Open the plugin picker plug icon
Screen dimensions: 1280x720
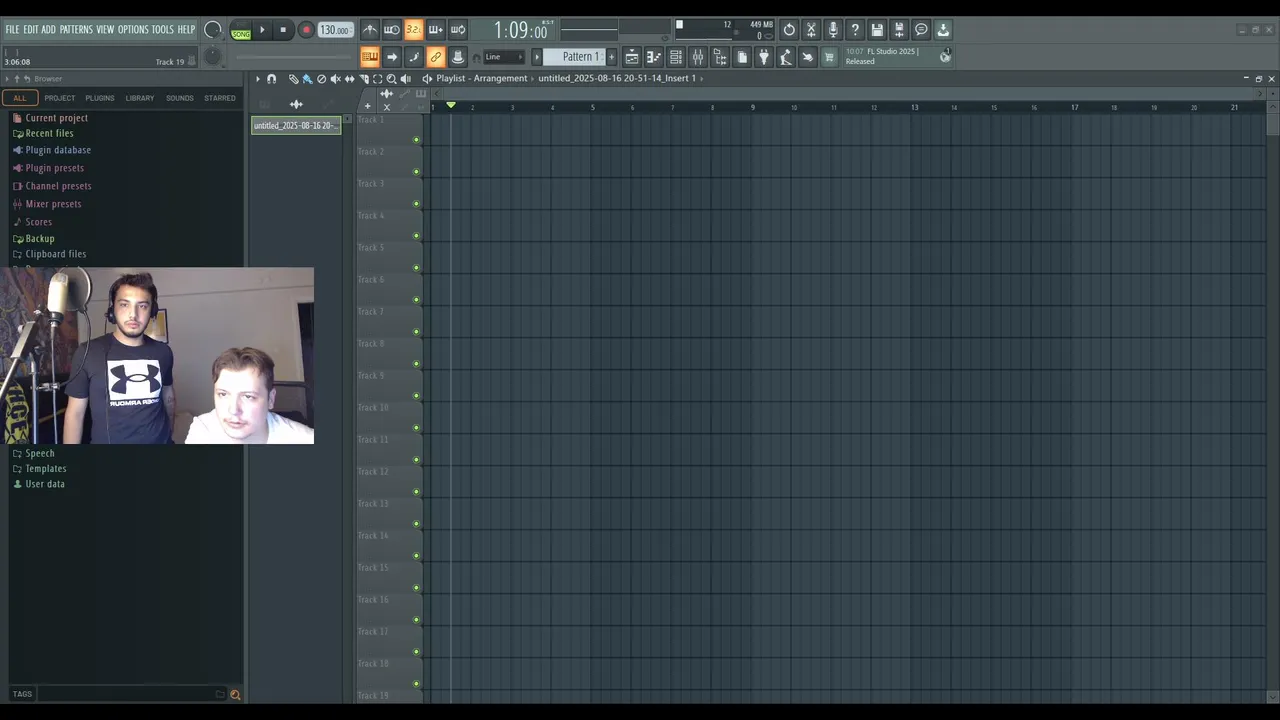[763, 57]
